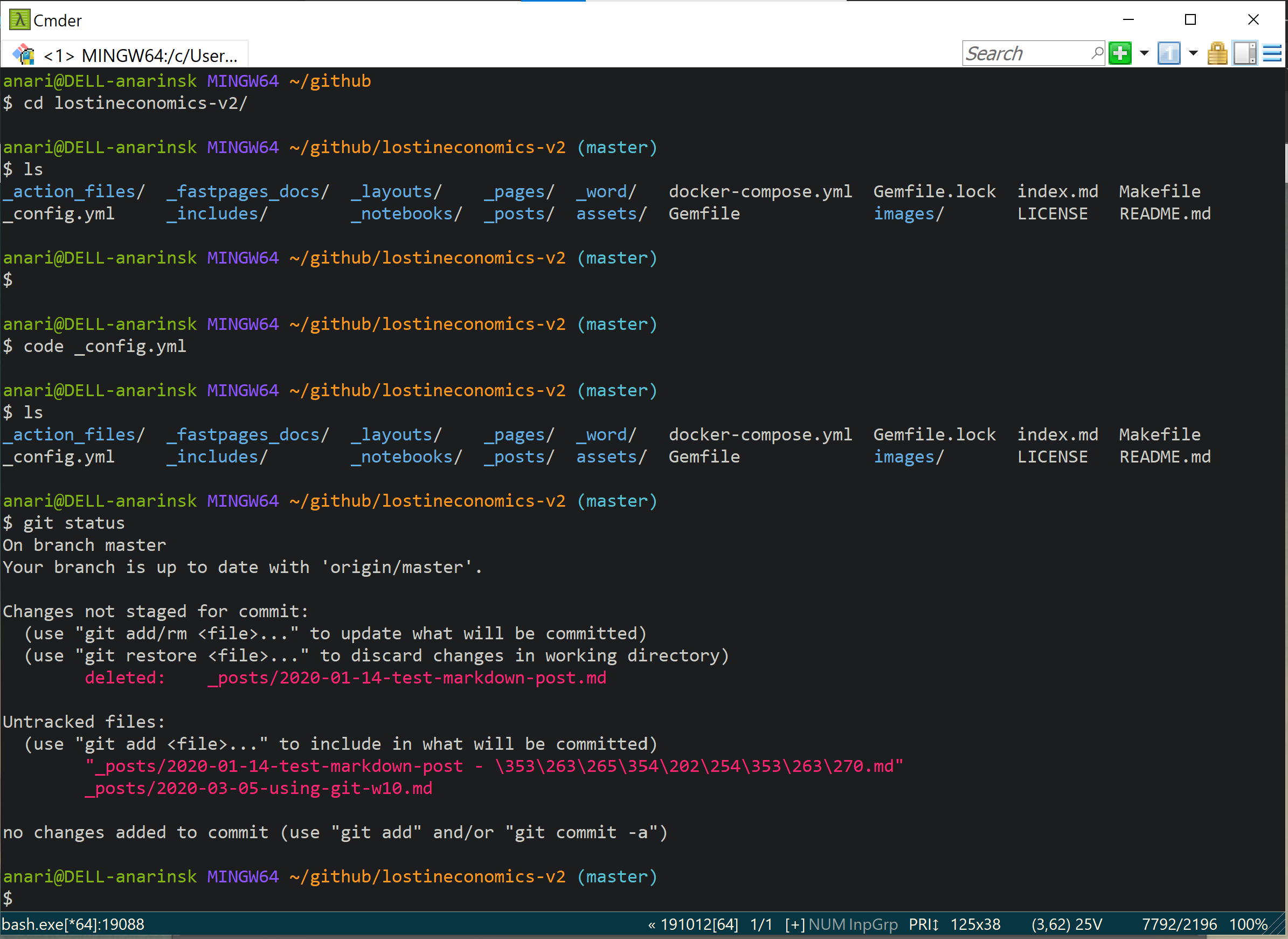Toggle the scrollbar panel visibility icon
Screen dimensions: 1288x939
click(x=1244, y=54)
